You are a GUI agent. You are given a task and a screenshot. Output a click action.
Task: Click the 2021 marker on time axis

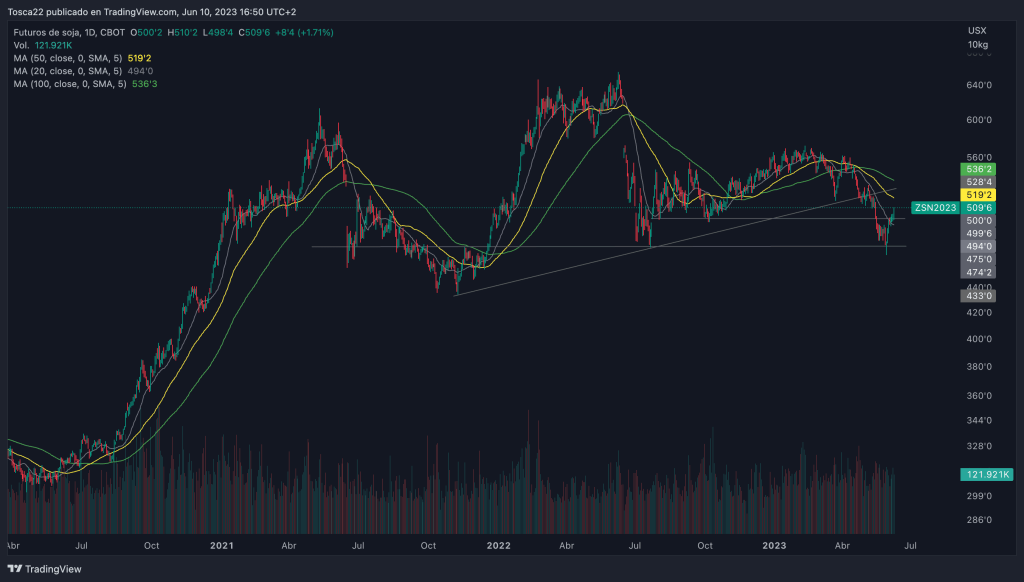point(221,547)
